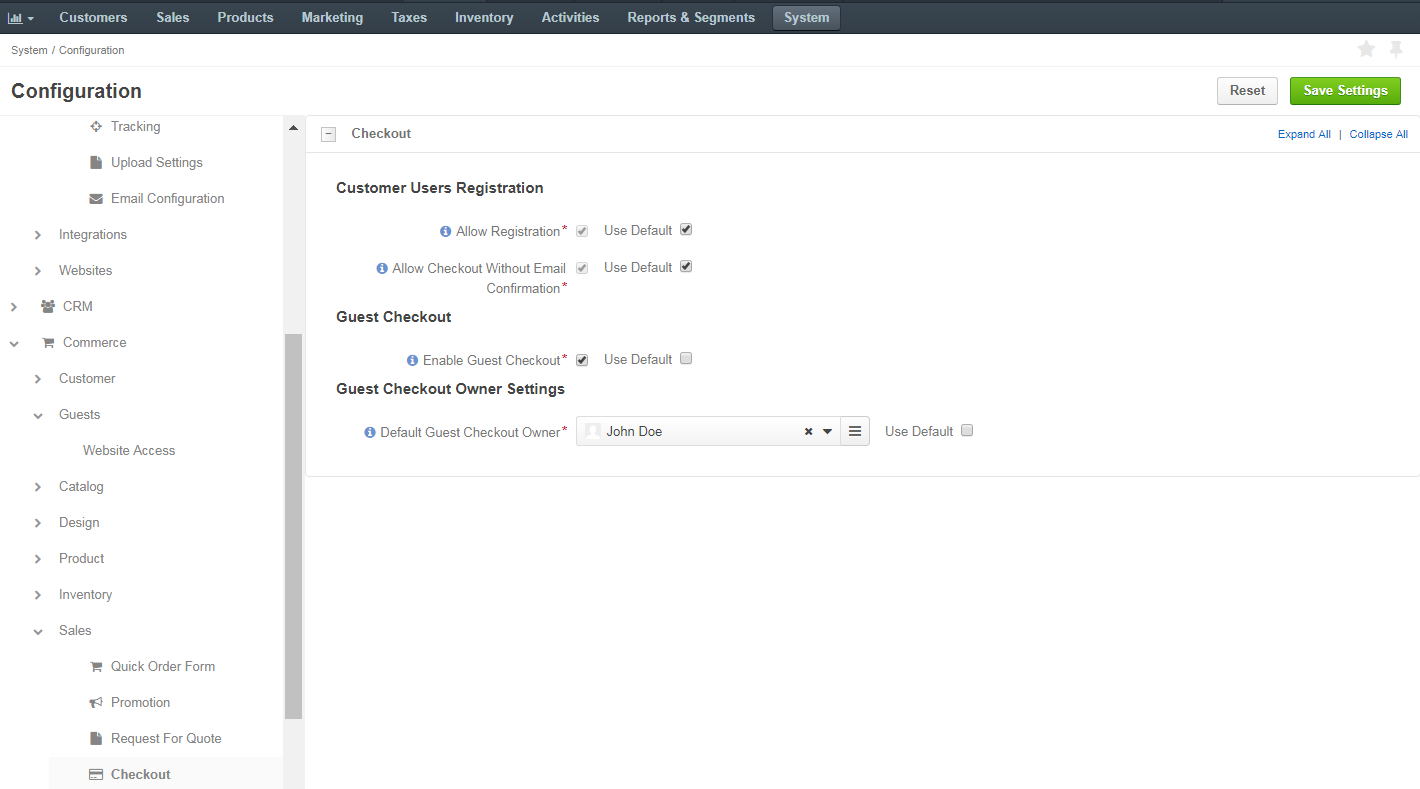Expand the Websites tree node
Image resolution: width=1420 pixels, height=789 pixels.
38,270
